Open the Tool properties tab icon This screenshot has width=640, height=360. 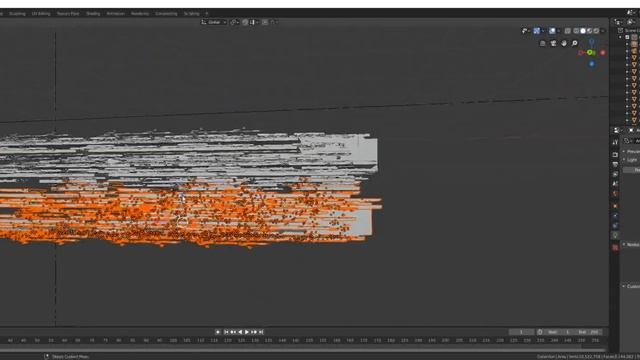[616, 142]
